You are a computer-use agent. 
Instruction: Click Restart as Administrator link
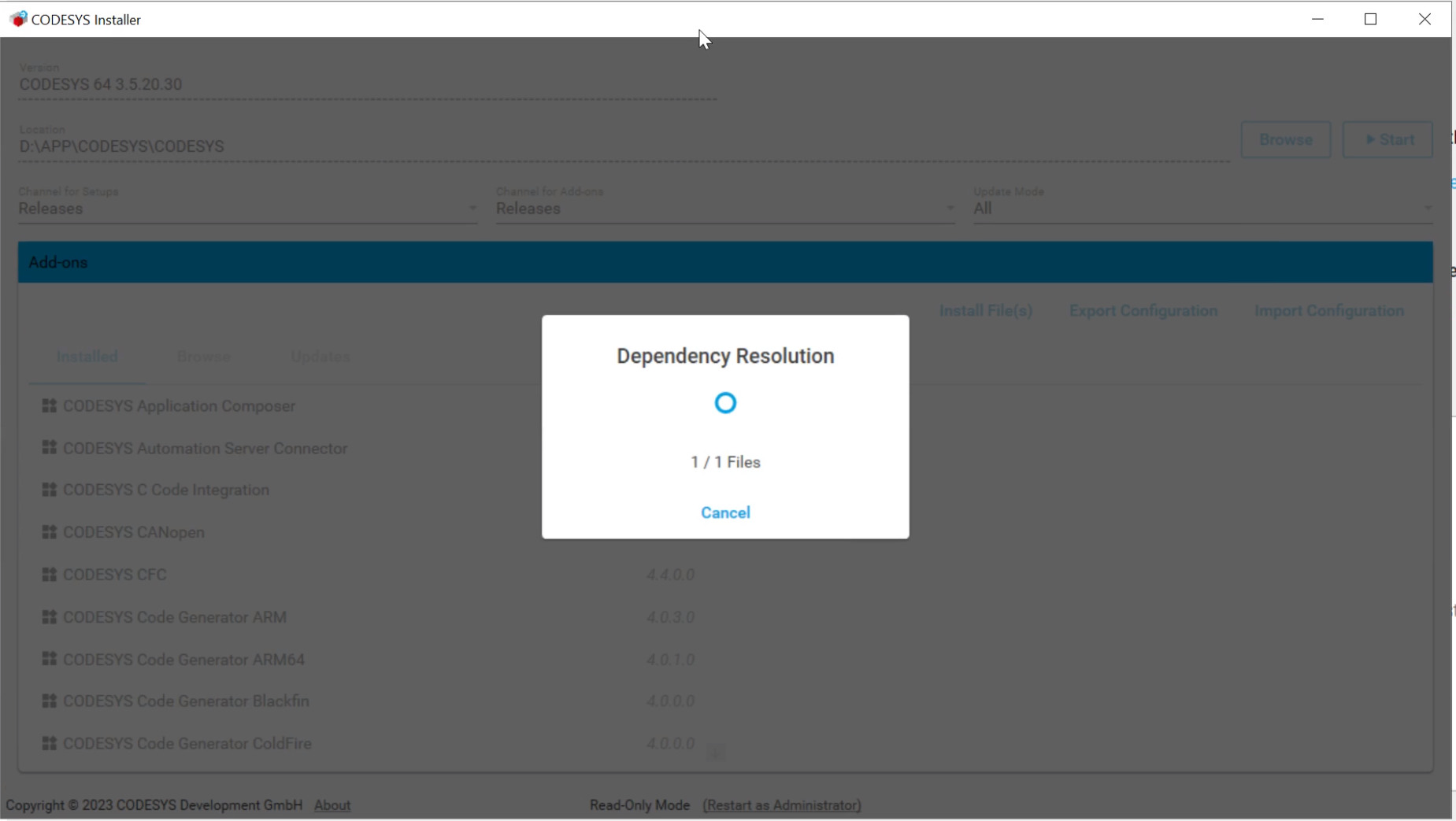[x=782, y=805]
